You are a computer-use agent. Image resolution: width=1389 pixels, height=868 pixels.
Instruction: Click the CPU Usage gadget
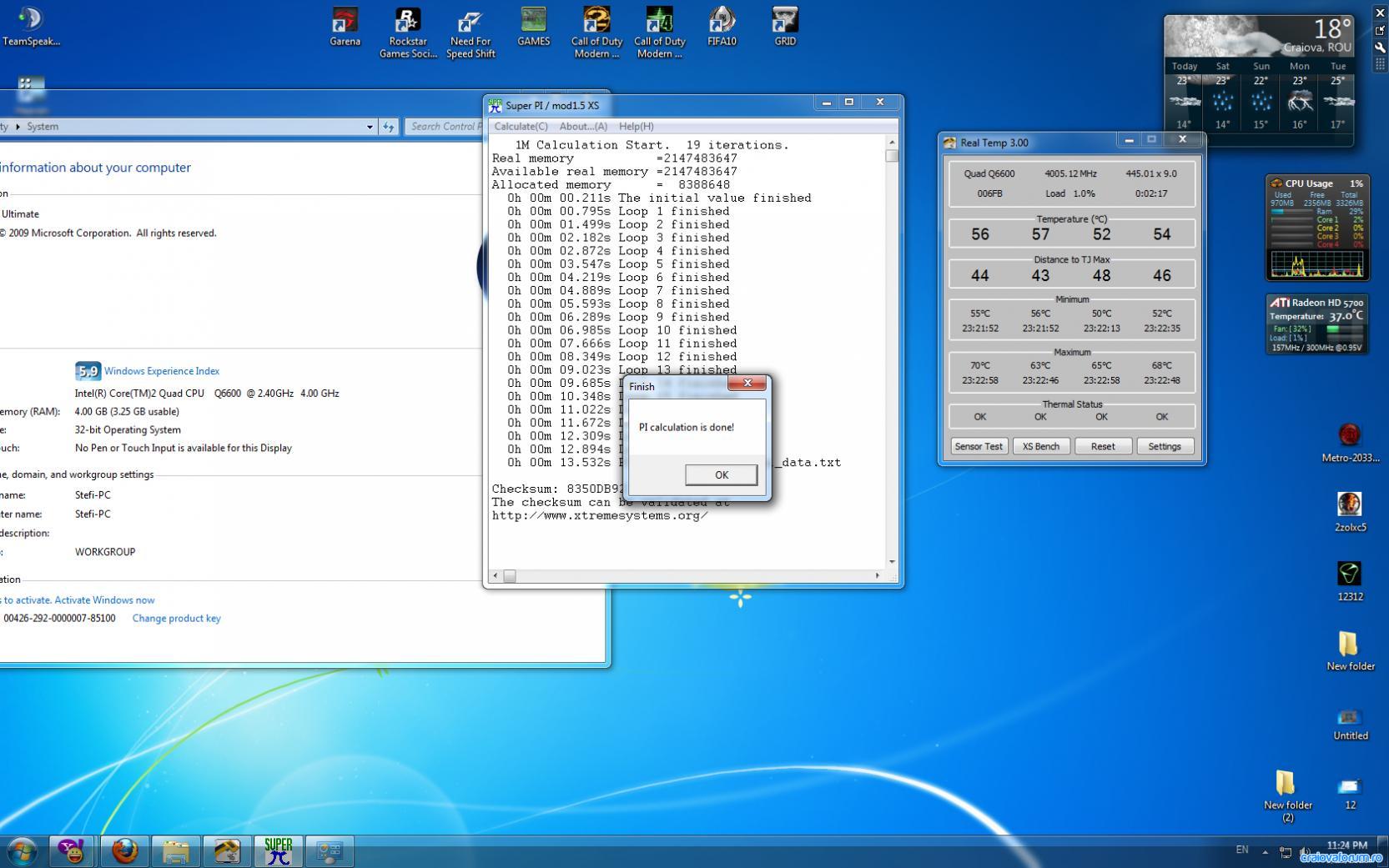(x=1318, y=228)
